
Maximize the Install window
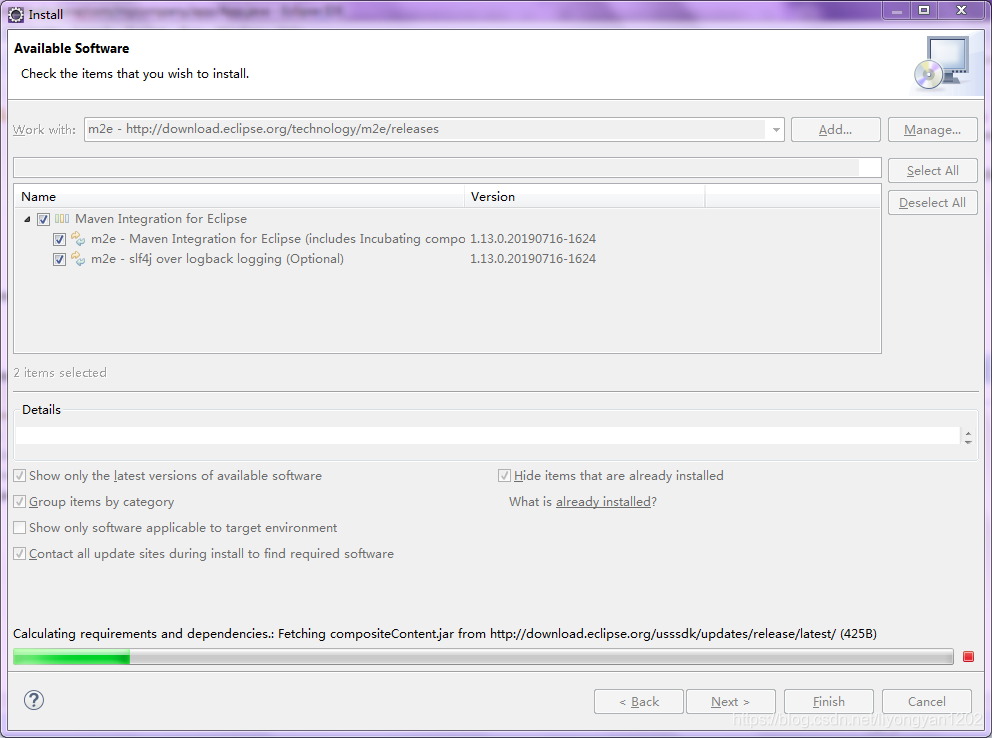click(924, 10)
